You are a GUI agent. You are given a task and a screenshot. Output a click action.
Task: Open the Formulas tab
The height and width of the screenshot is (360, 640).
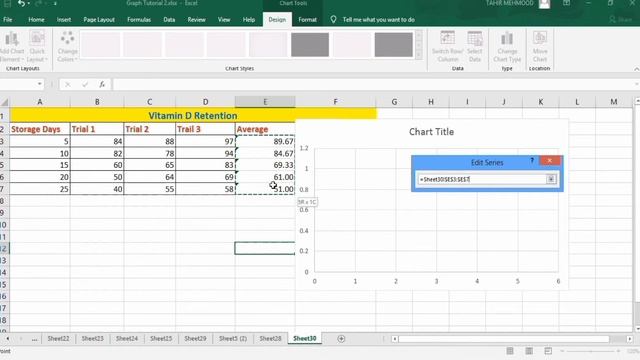click(139, 20)
